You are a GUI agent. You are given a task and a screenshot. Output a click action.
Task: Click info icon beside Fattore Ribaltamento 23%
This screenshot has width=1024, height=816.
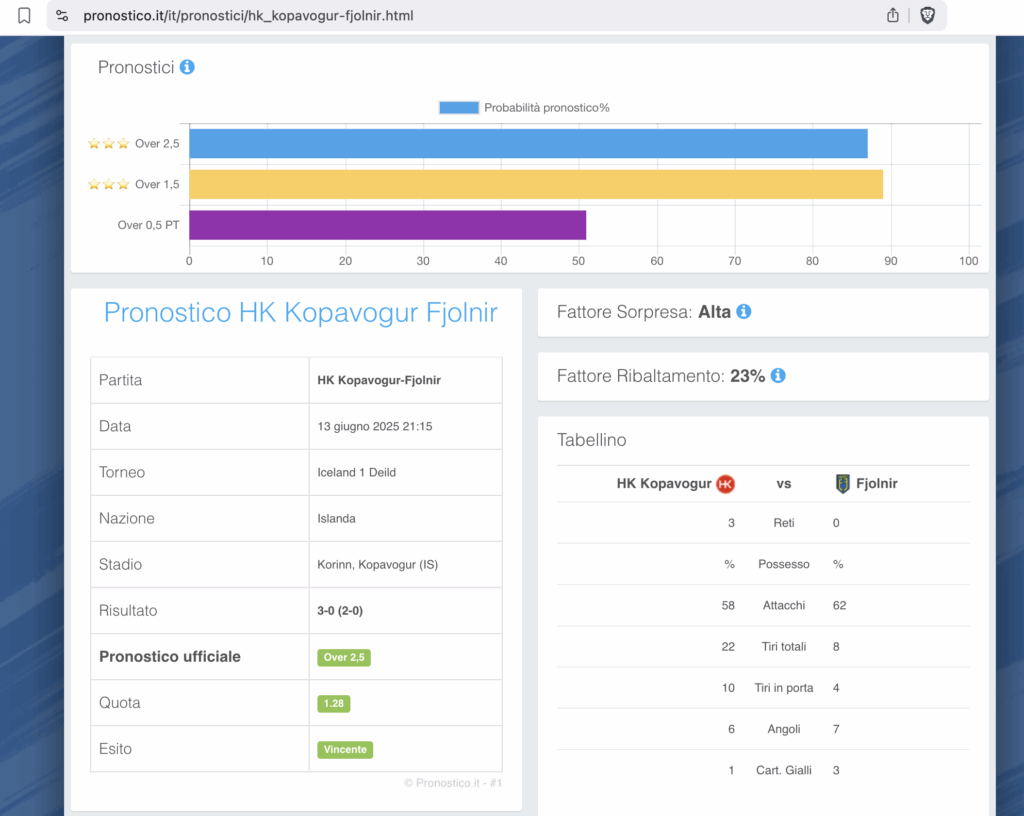click(x=778, y=376)
